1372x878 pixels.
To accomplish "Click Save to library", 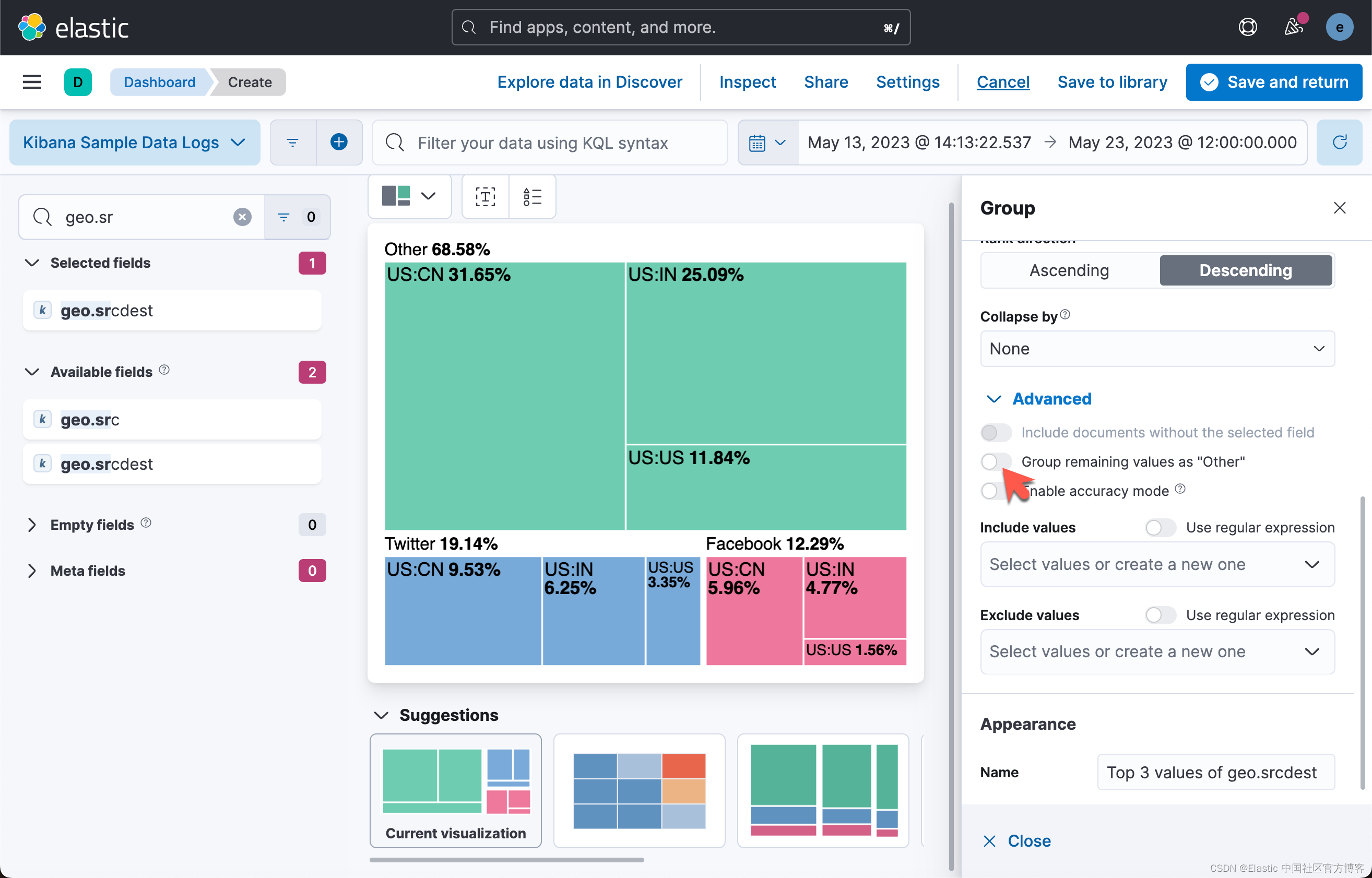I will (x=1112, y=82).
